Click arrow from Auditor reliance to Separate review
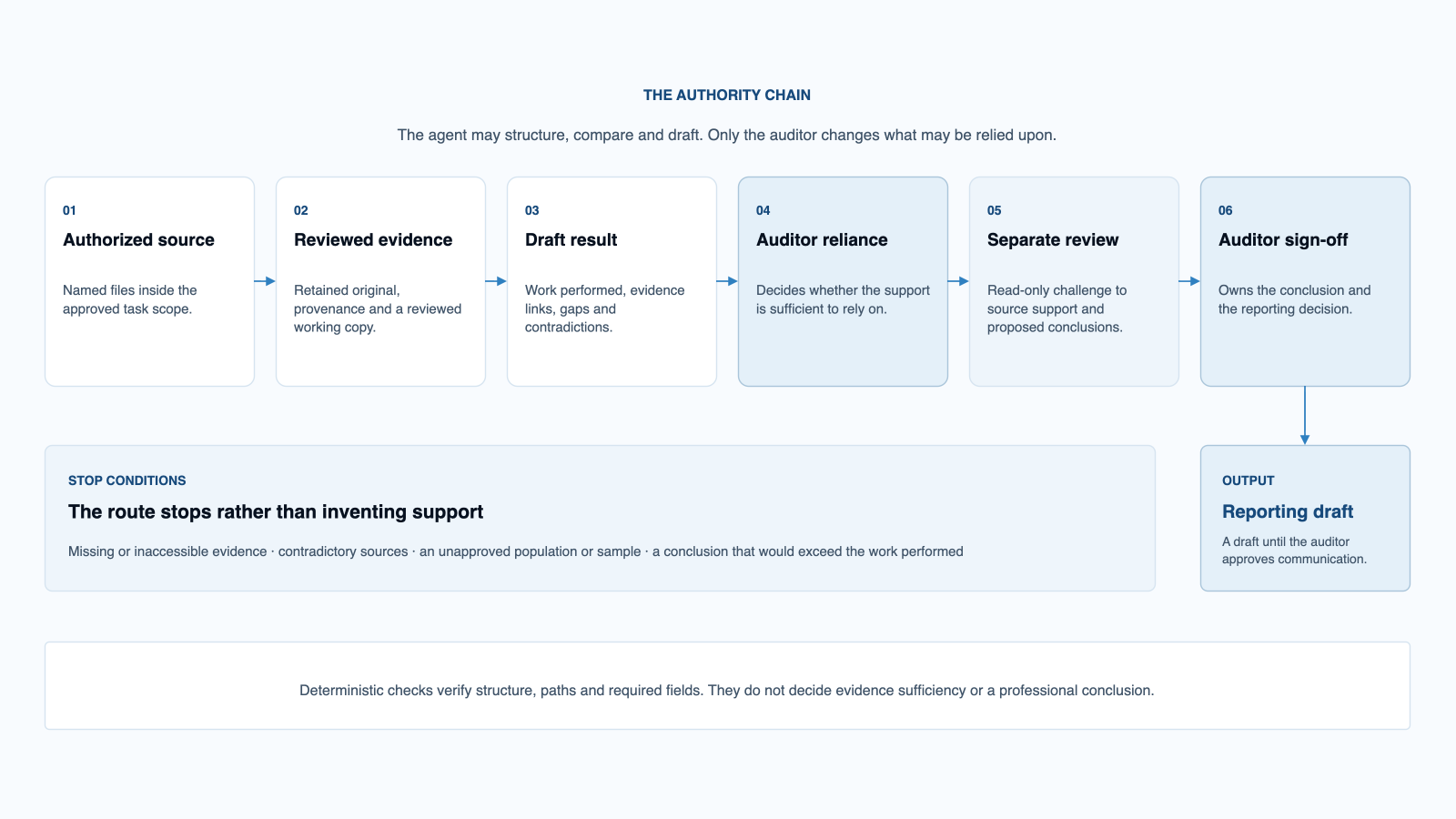The width and height of the screenshot is (1456, 819). pyautogui.click(x=958, y=281)
